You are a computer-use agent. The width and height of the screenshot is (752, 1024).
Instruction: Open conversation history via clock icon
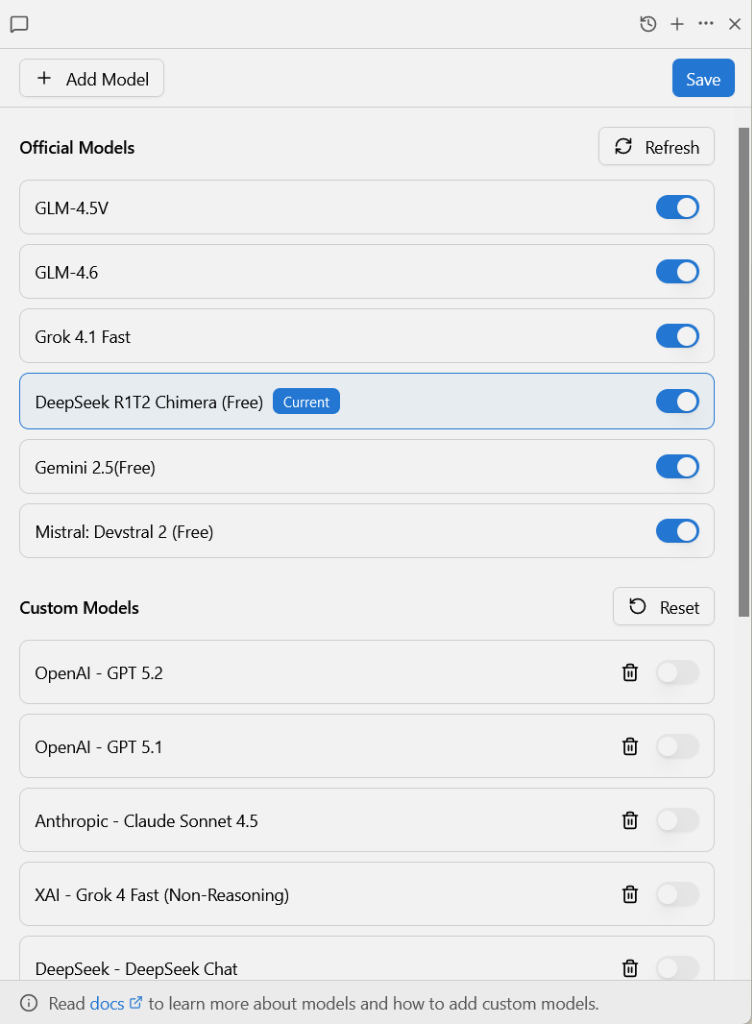click(x=647, y=23)
